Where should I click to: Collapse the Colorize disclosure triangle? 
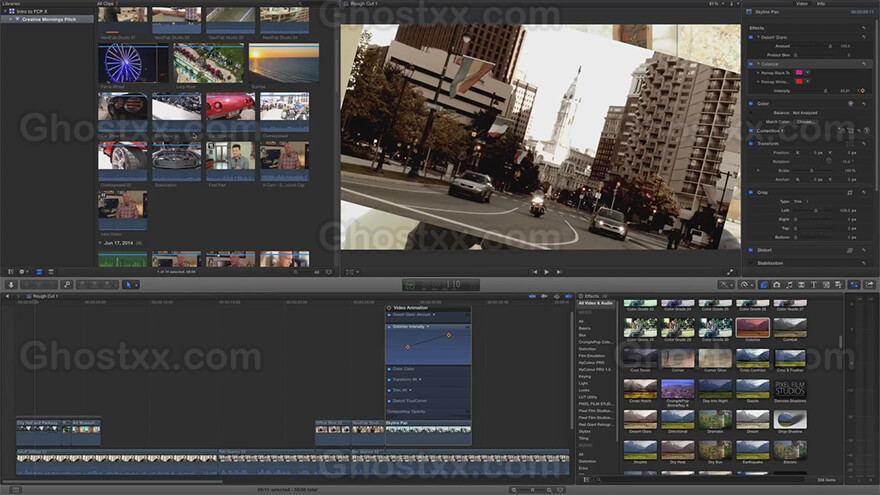(x=758, y=64)
